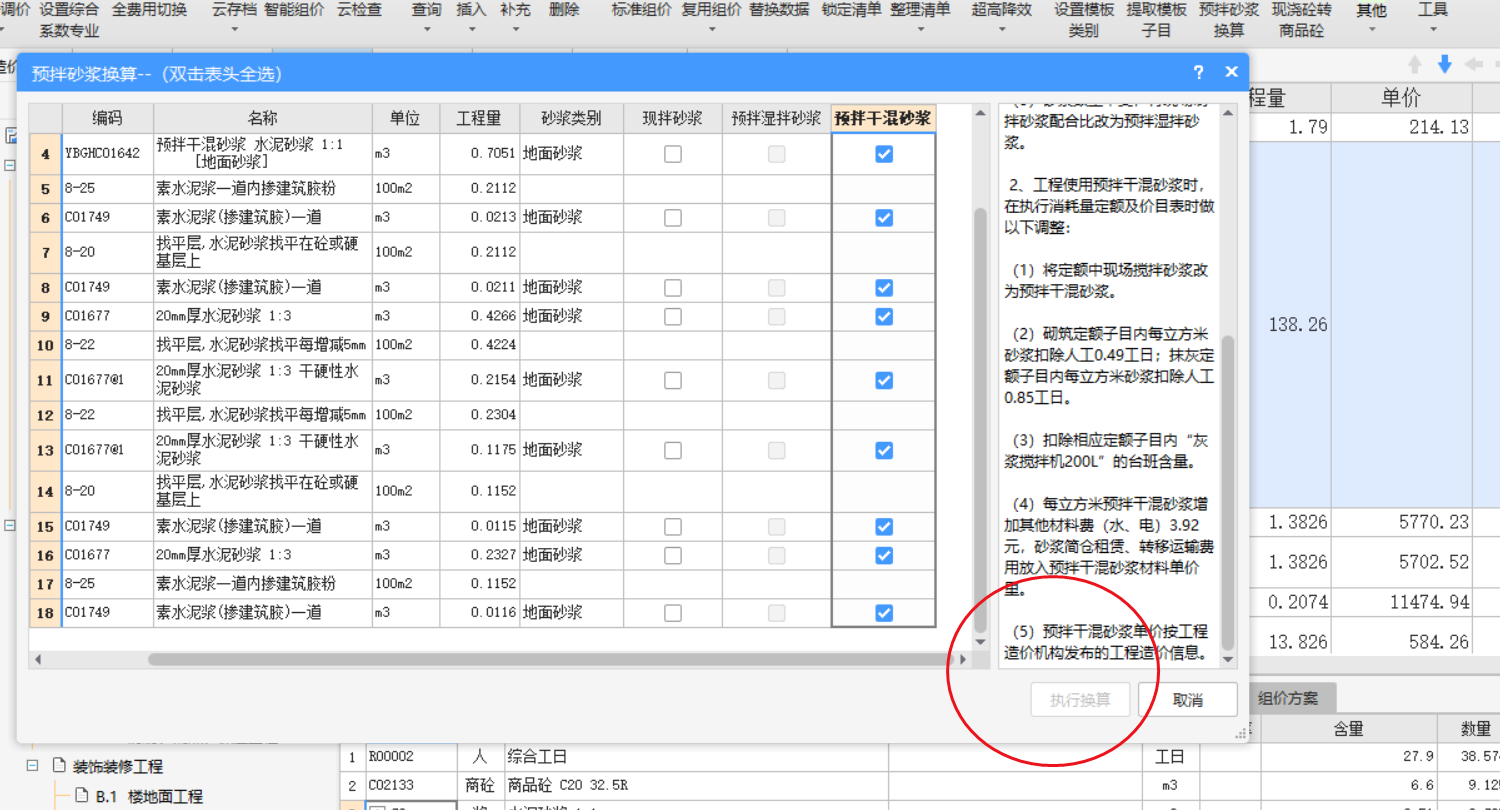Select 综合工日 cell in background table

696,757
